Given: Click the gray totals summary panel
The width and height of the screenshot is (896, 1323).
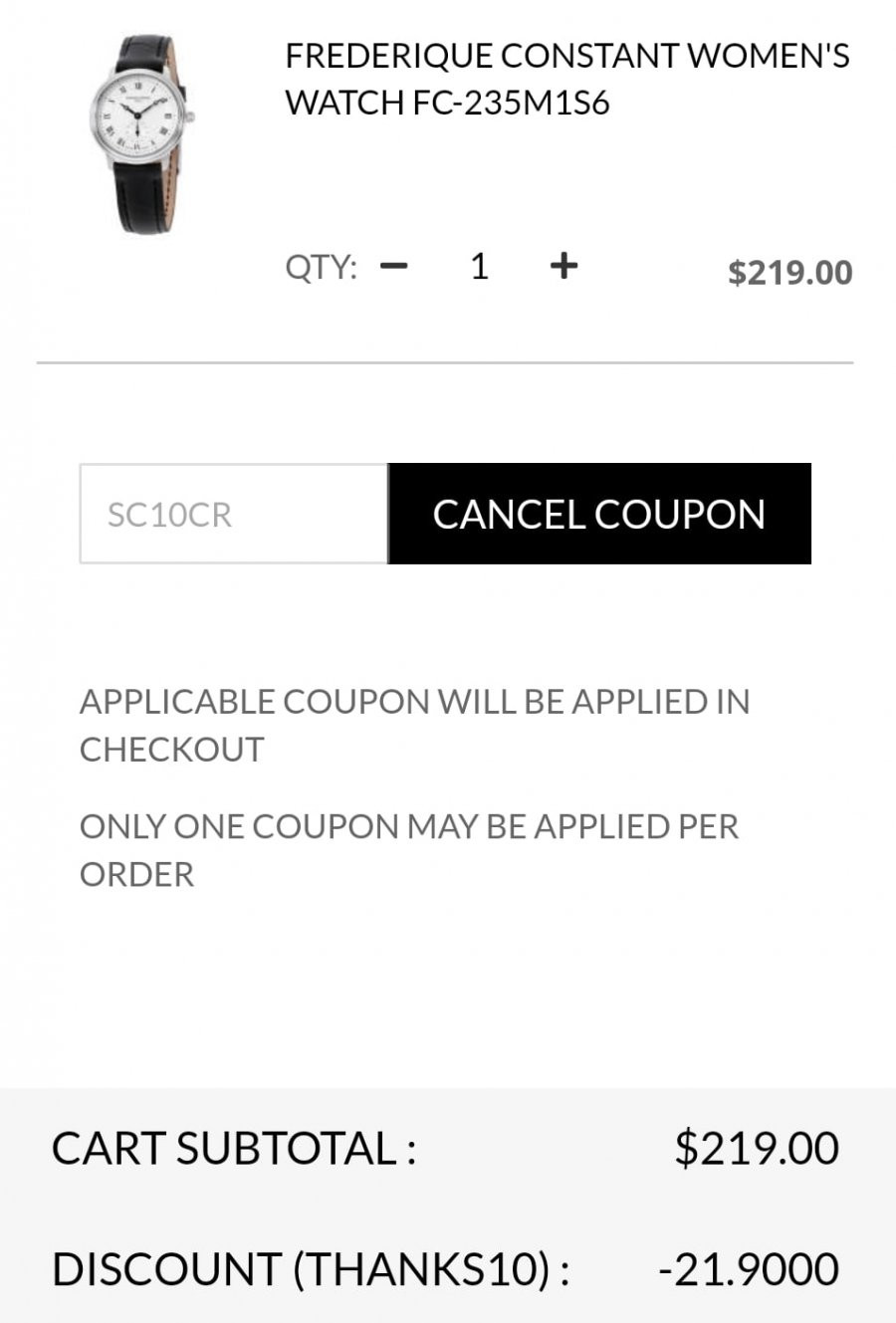Looking at the screenshot, I should coord(448,1206).
